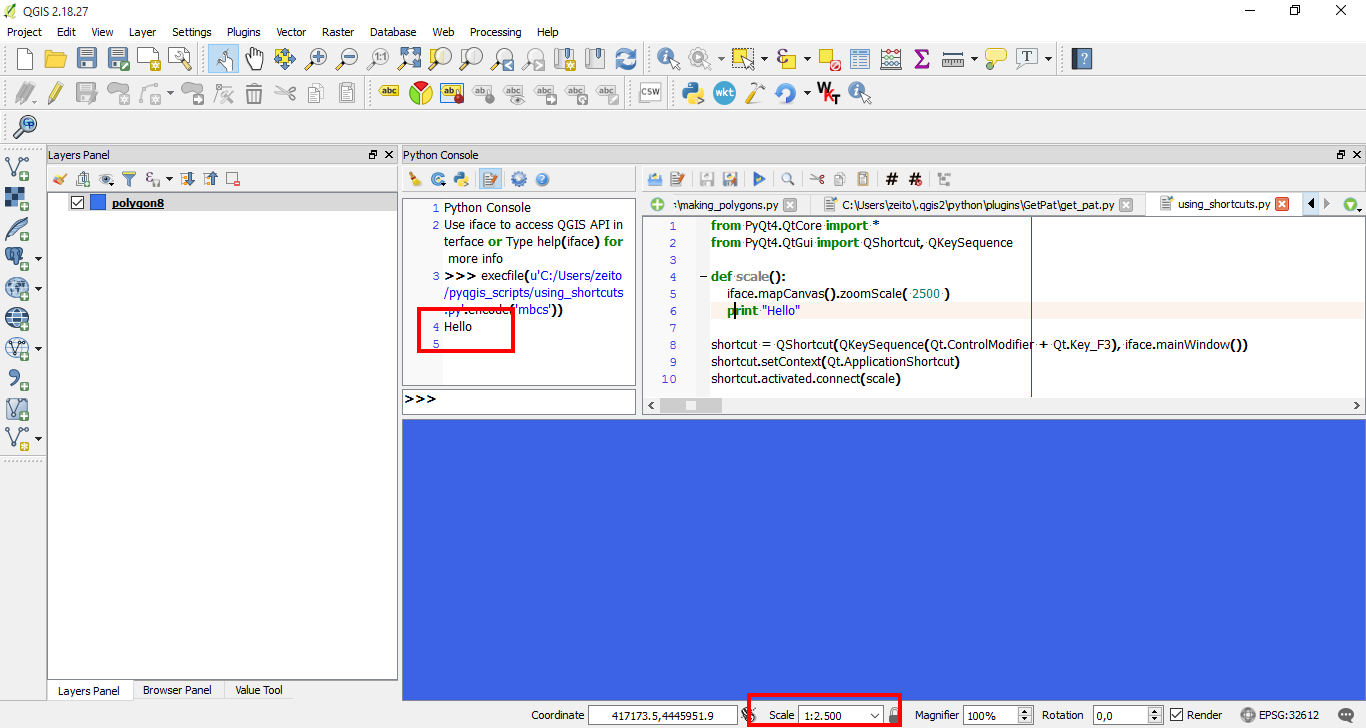This screenshot has height=728, width=1366.
Task: Toggle editing with the yellow pencil icon
Action: [56, 93]
